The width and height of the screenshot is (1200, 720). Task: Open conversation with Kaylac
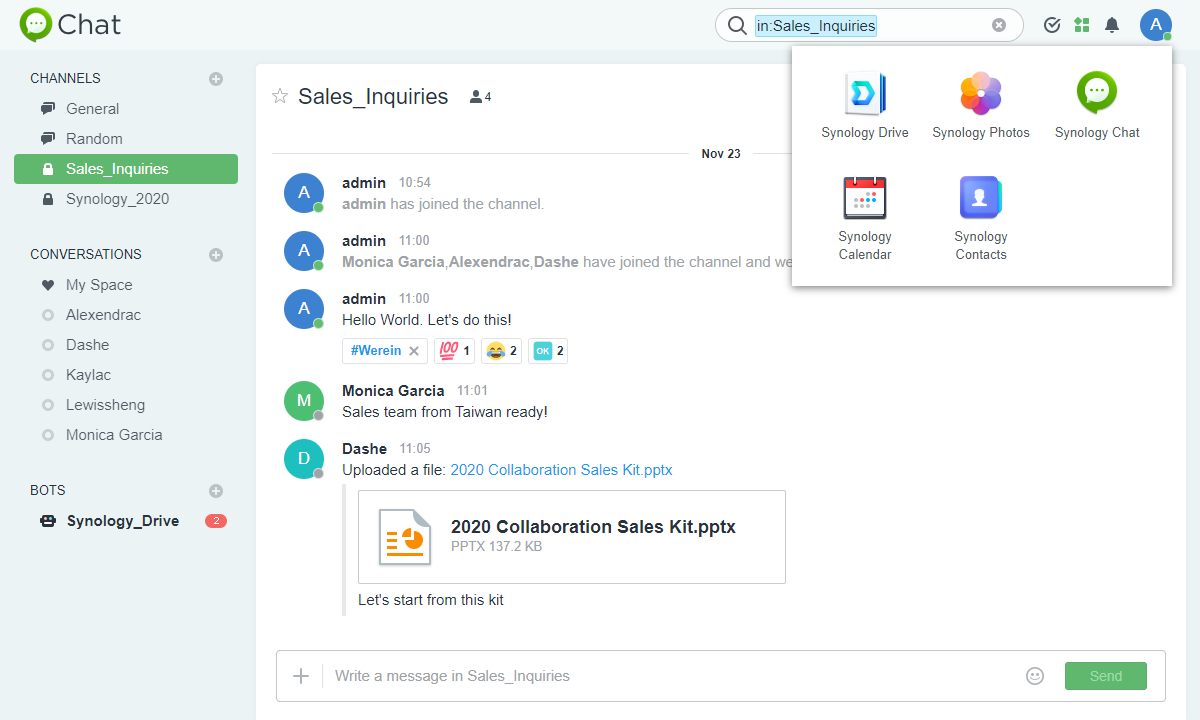pos(126,375)
